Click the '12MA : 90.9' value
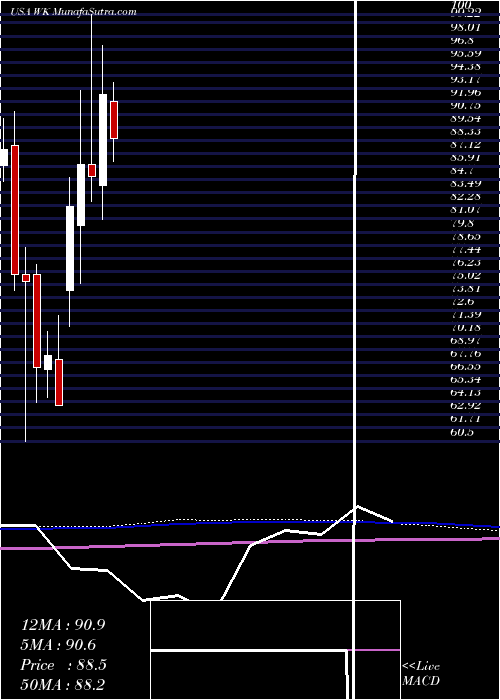The height and width of the screenshot is (700, 500). 63,625
